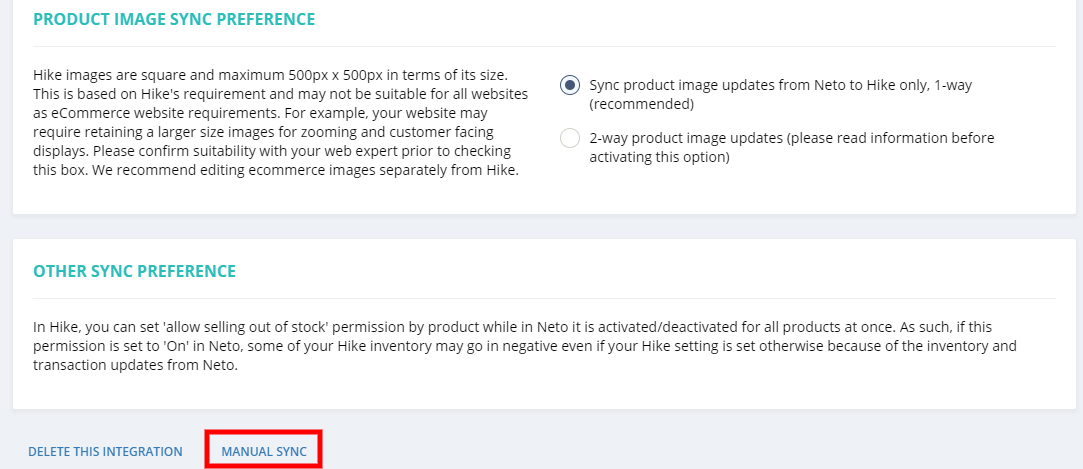
Task: Click the Other Sync Preference heading
Action: [135, 271]
